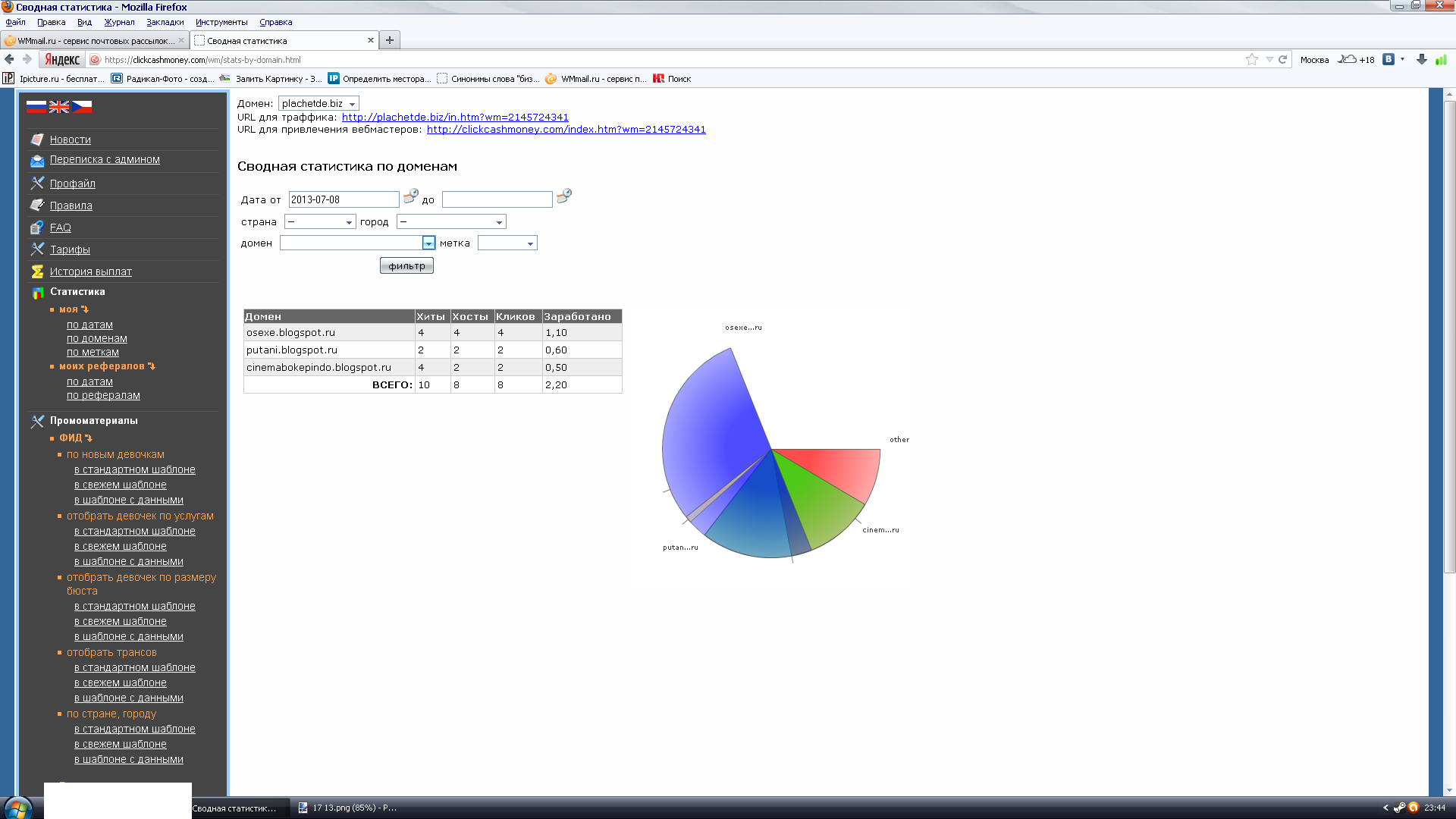
Task: Open the История выплат link
Action: (x=90, y=271)
